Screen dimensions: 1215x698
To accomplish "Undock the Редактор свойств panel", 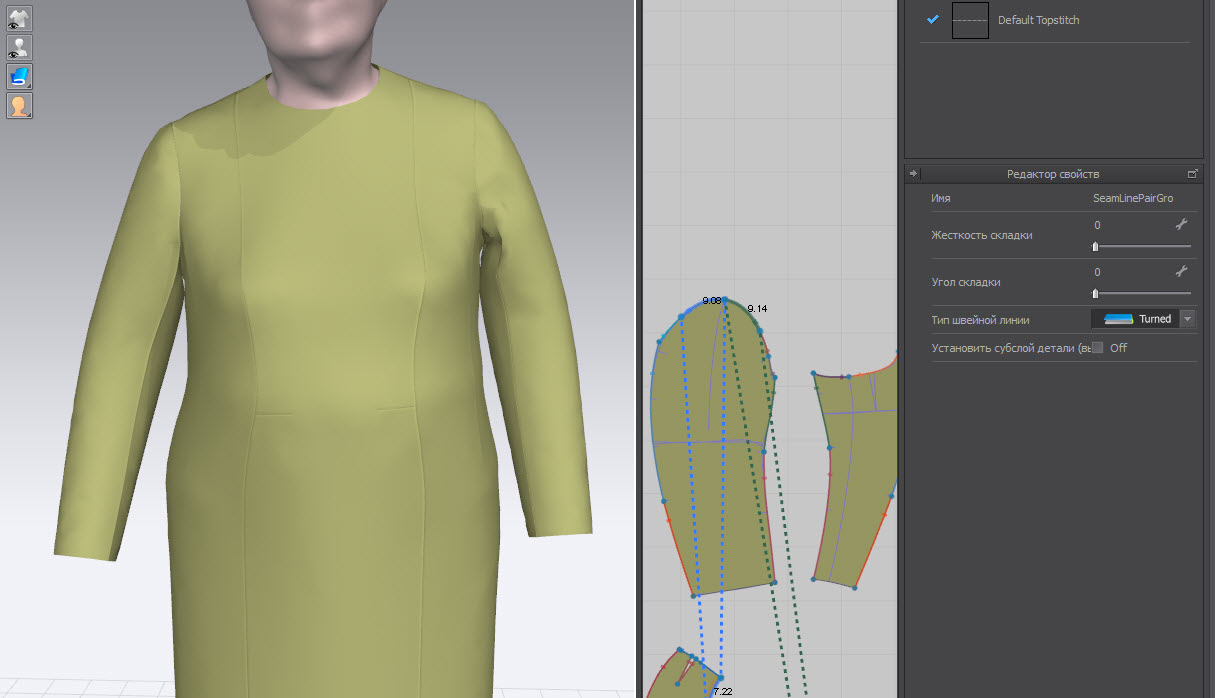I will (x=1192, y=174).
